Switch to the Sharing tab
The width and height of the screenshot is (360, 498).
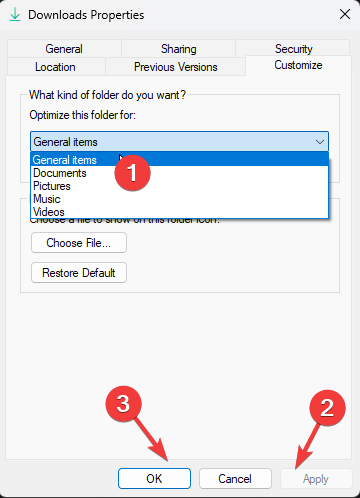[179, 49]
